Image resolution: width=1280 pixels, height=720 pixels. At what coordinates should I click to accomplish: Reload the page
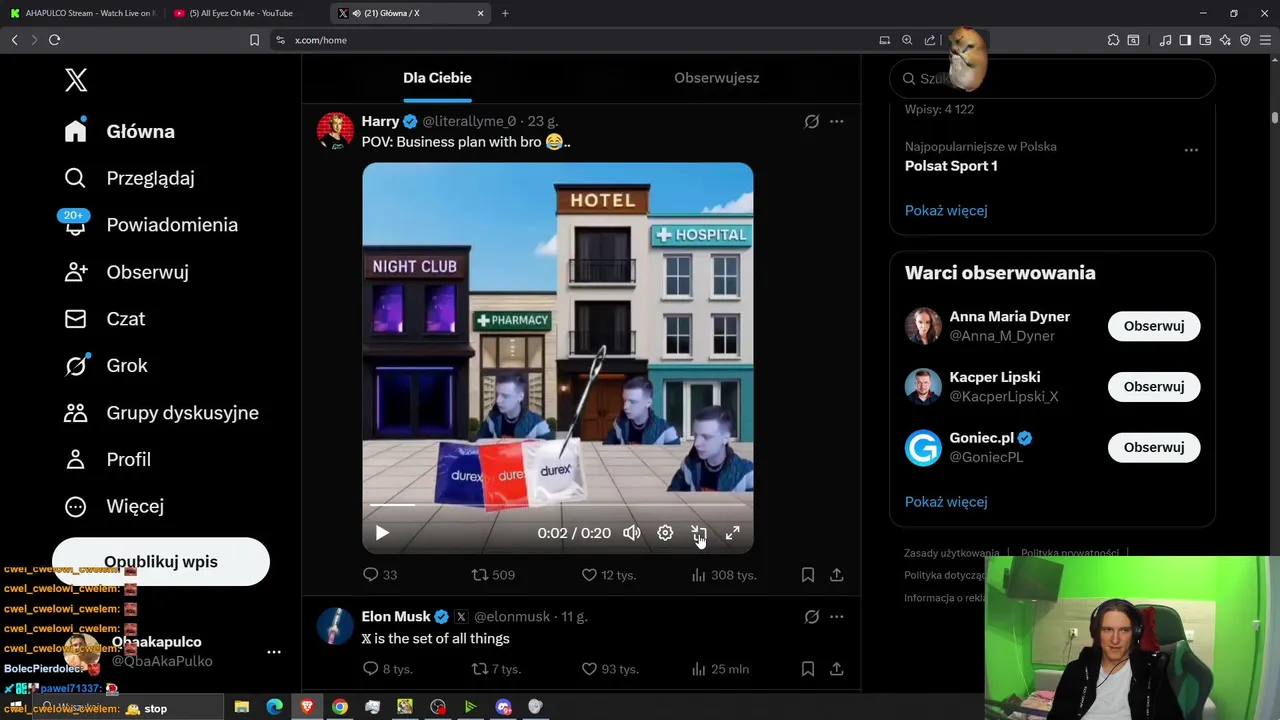[x=54, y=40]
